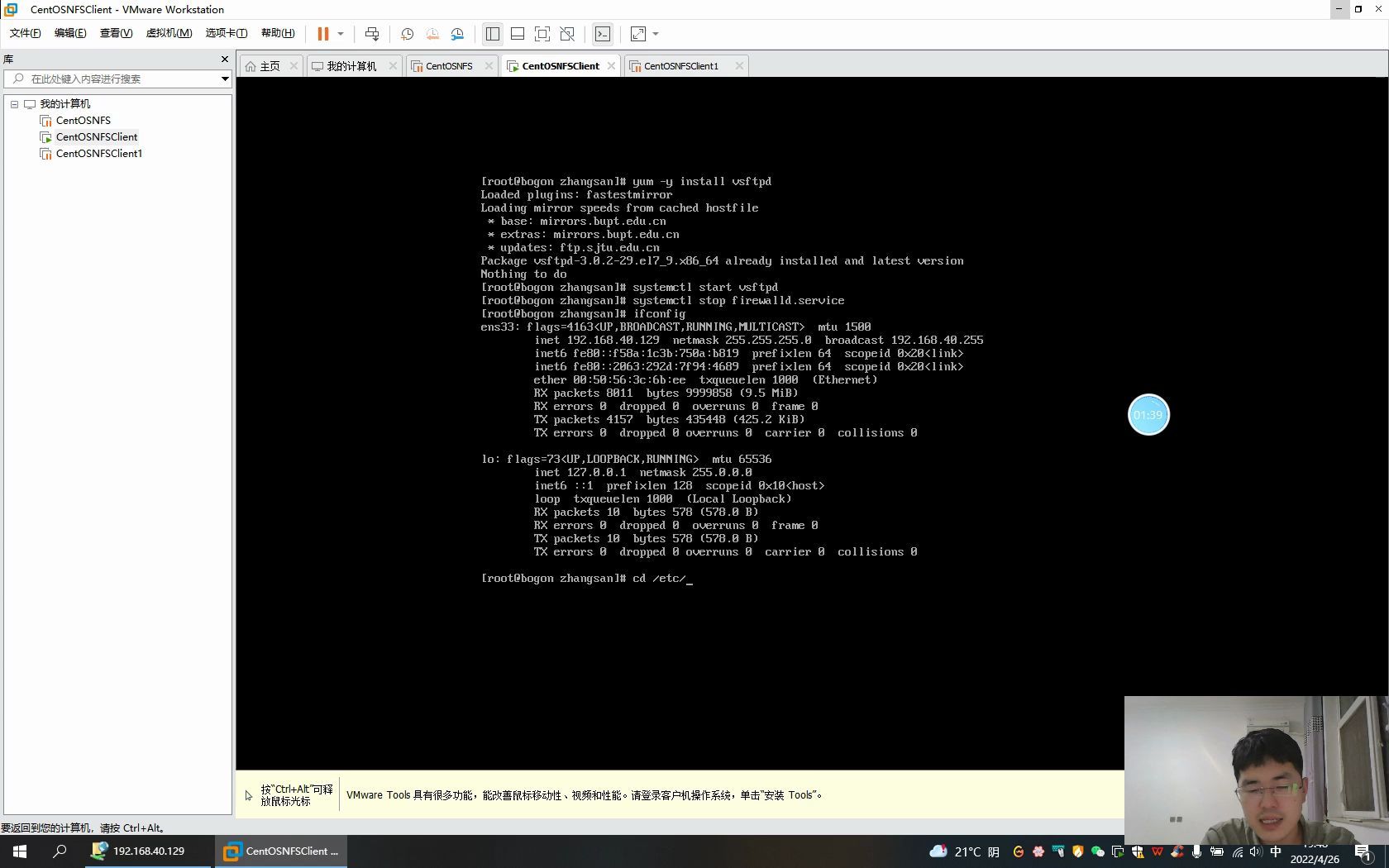This screenshot has height=868, width=1389.
Task: Open Windows Security tray icon
Action: pyautogui.click(x=1138, y=851)
